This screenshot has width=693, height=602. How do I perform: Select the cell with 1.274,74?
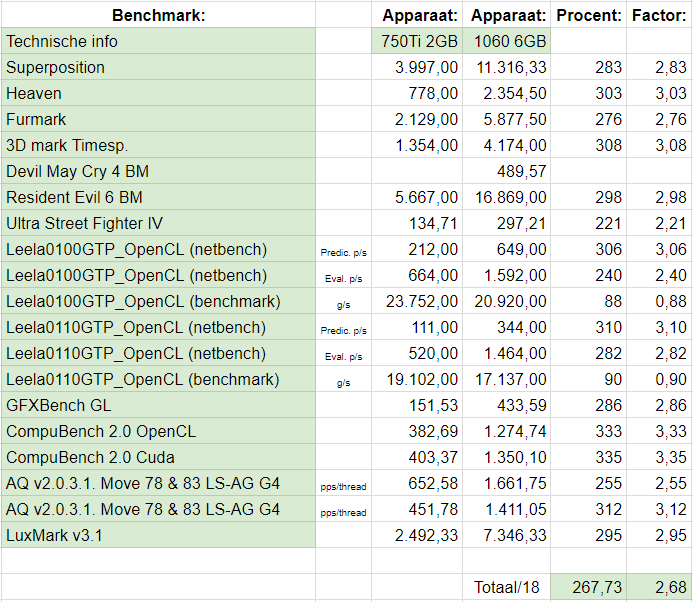506,432
